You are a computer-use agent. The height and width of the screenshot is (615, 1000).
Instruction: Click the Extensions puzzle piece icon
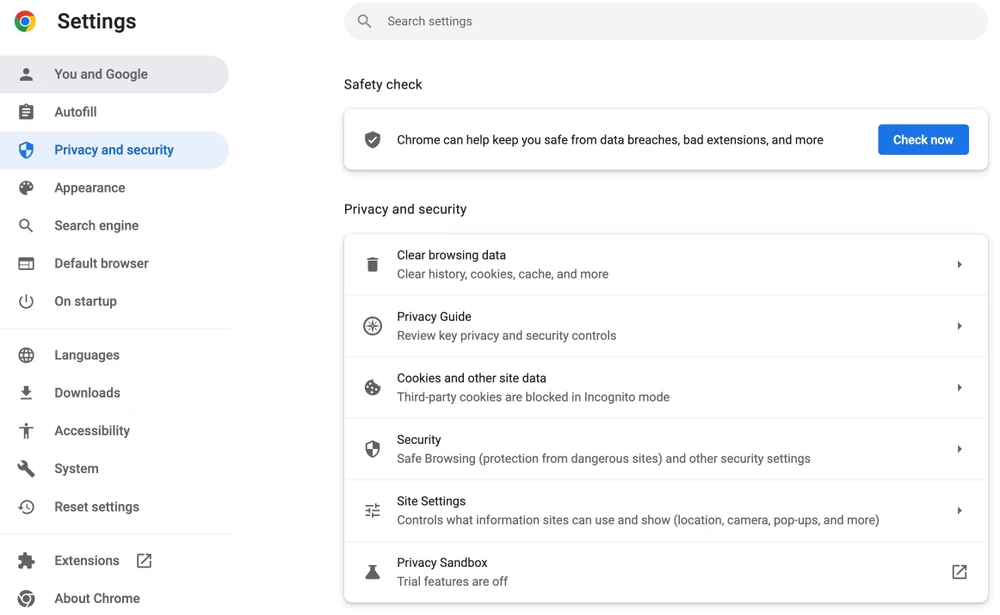[26, 561]
